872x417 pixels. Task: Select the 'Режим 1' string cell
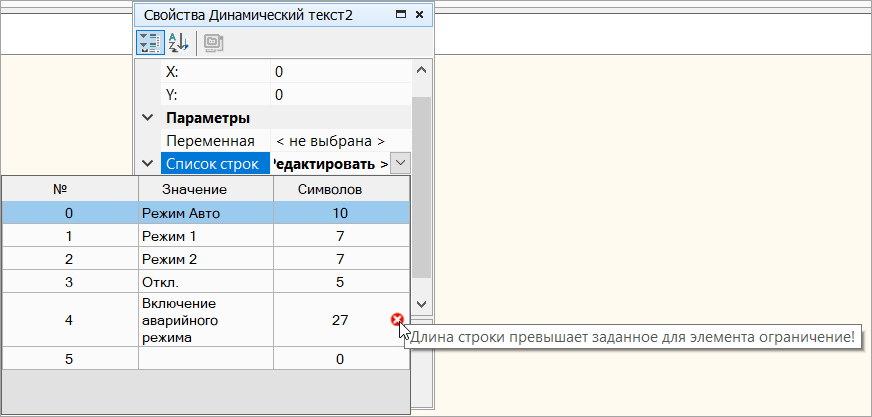[204, 236]
